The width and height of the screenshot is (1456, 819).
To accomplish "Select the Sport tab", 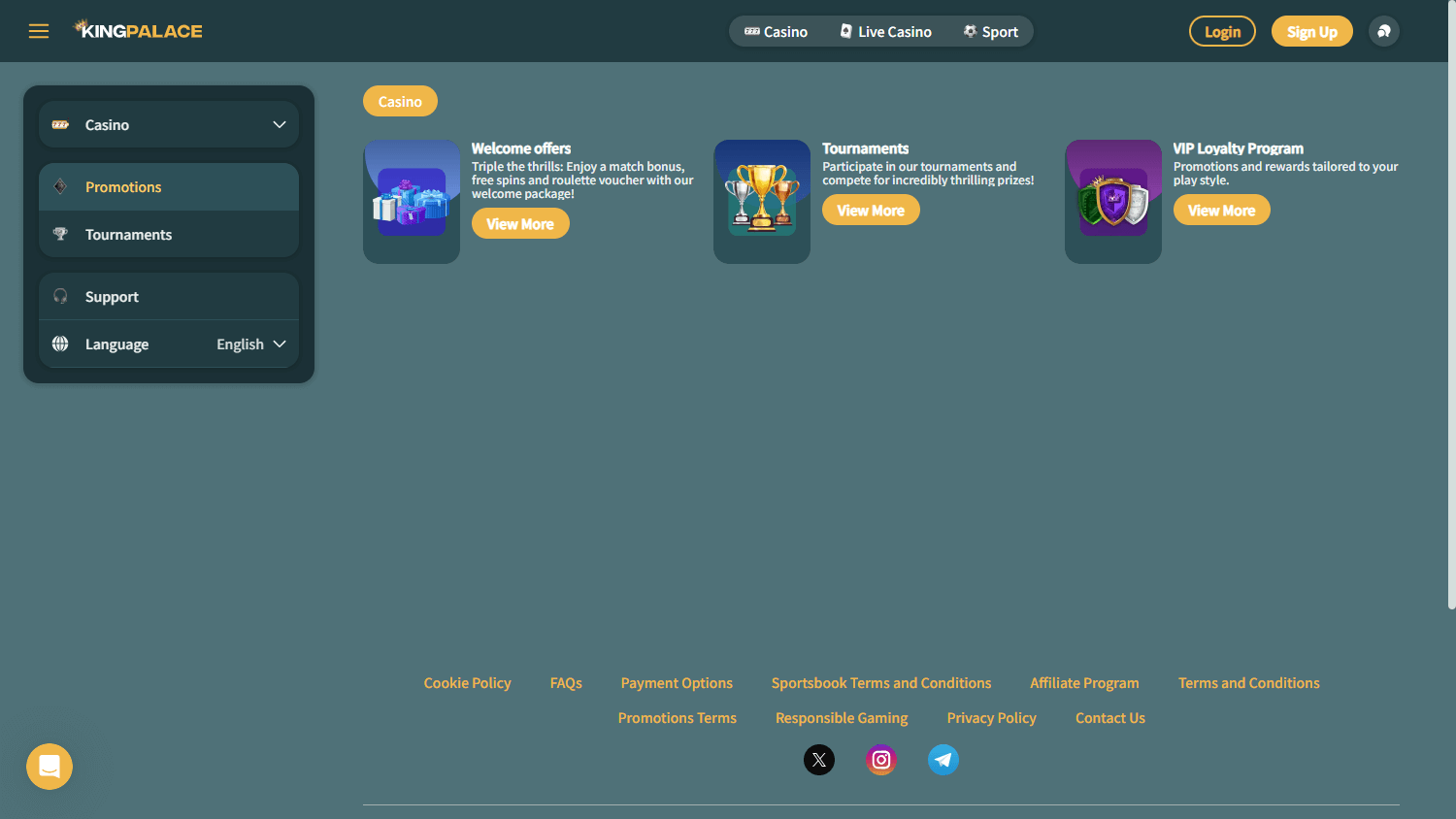I will (991, 31).
